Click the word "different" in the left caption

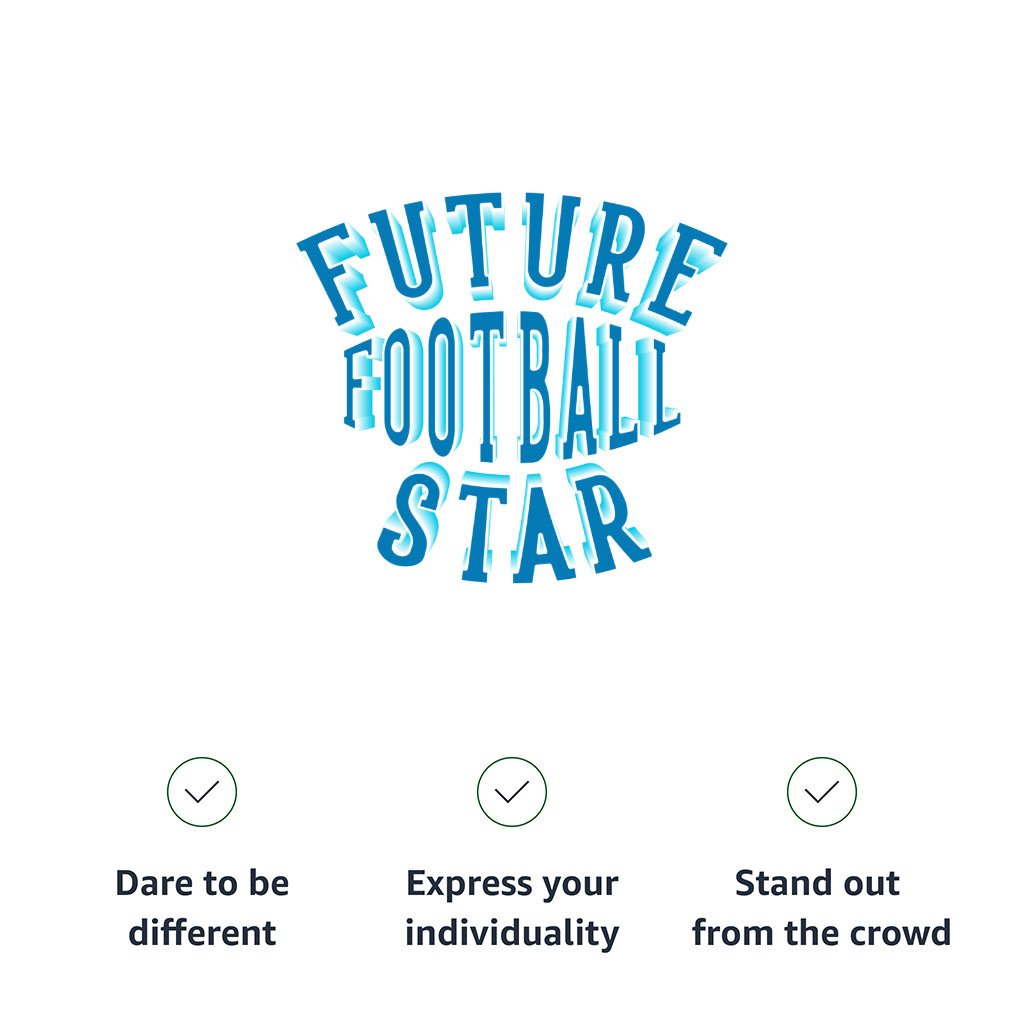202,933
